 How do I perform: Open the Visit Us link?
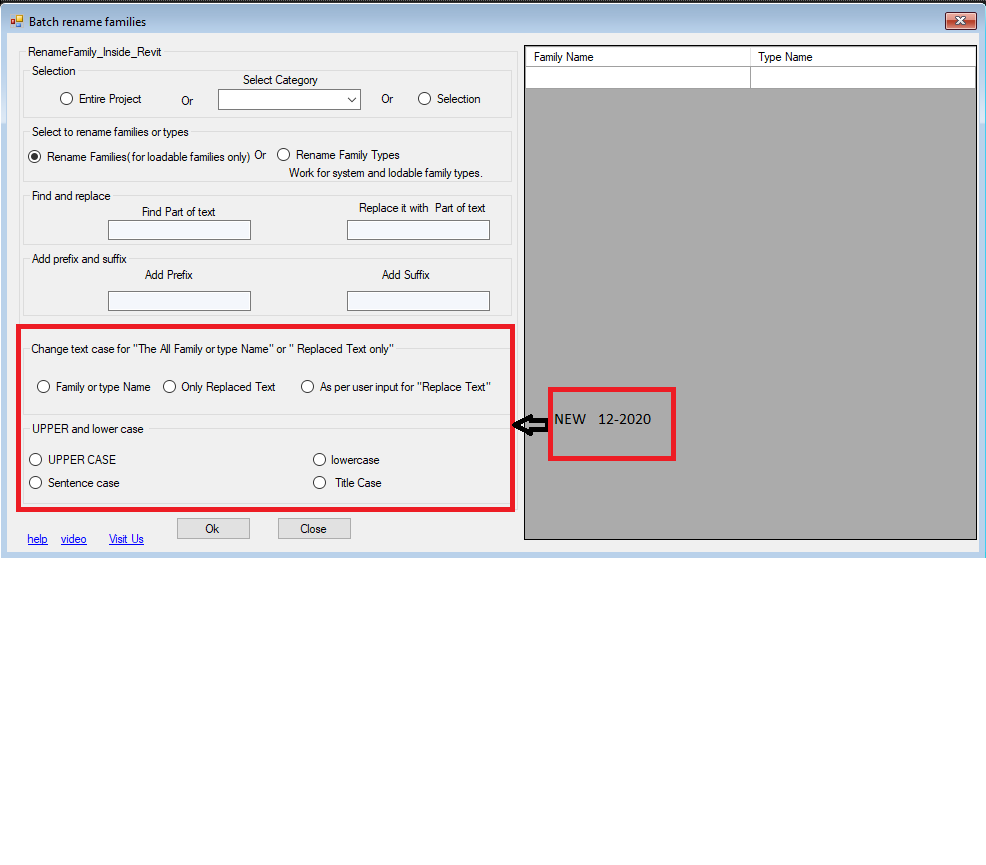click(x=126, y=539)
